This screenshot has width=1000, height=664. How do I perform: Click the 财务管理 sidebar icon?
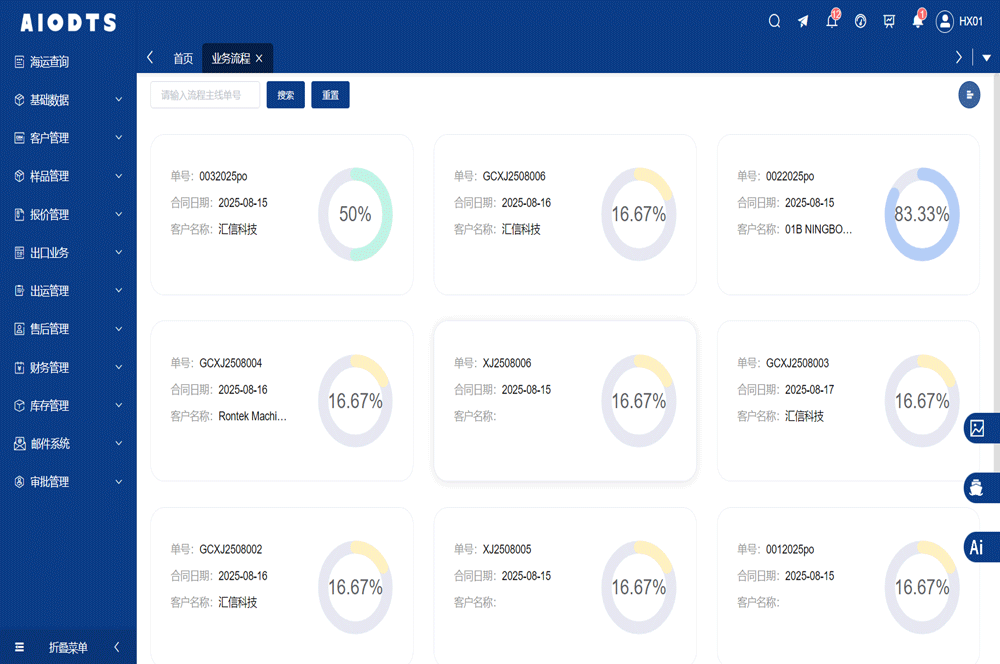coord(19,367)
